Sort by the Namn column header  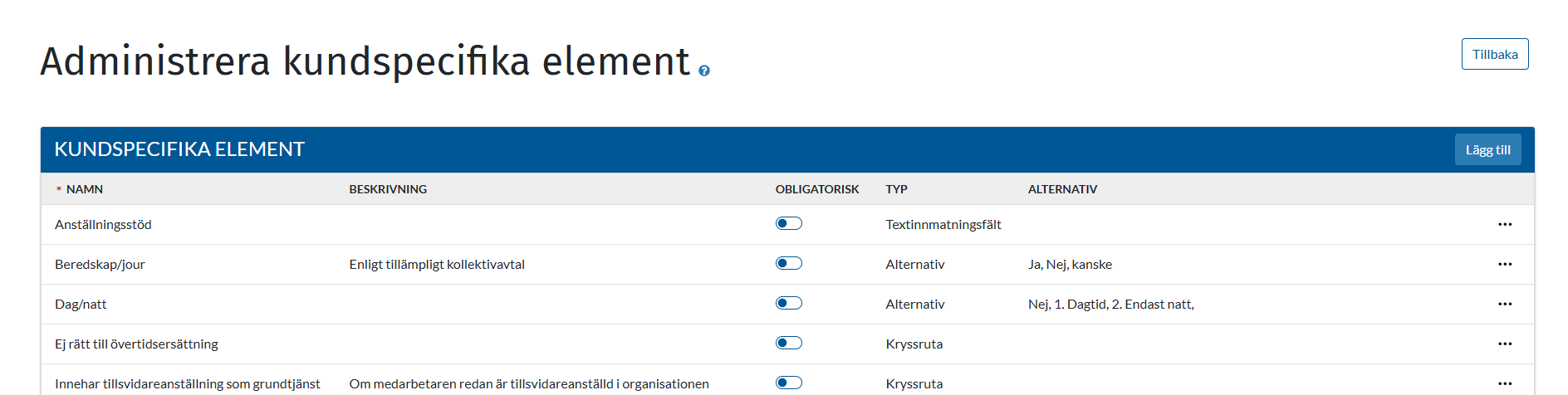click(x=85, y=189)
